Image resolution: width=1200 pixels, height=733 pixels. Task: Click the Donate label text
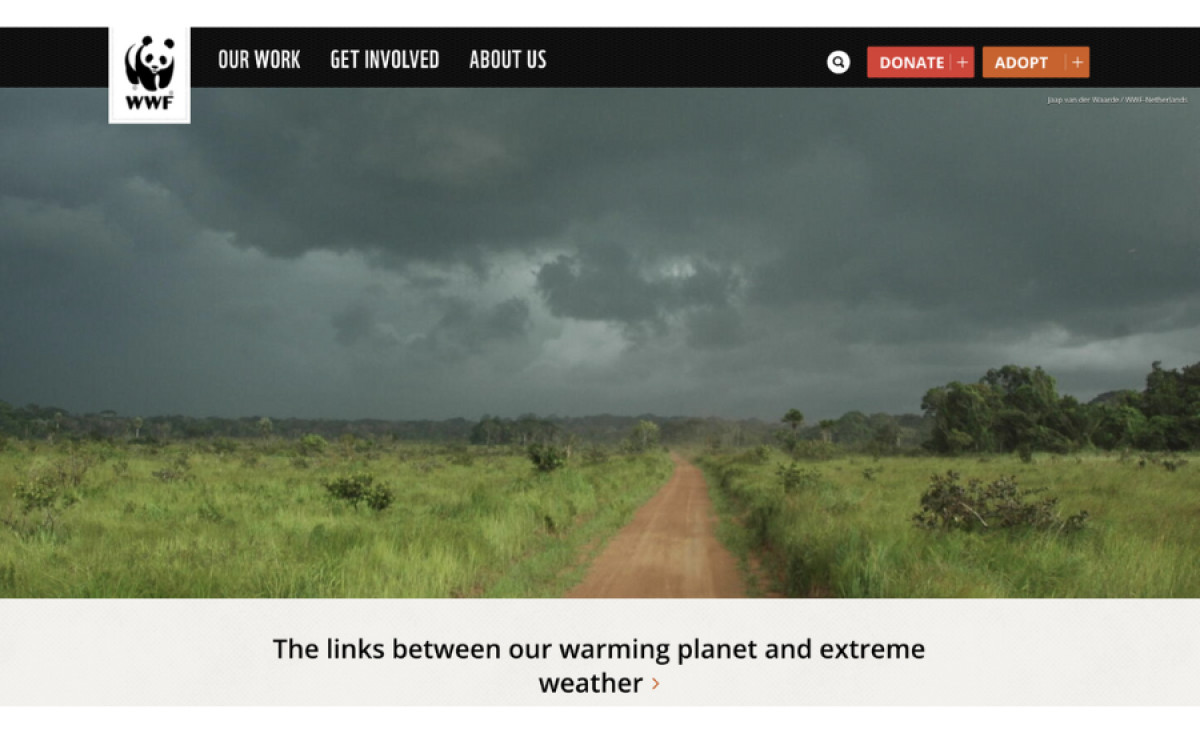pos(911,62)
